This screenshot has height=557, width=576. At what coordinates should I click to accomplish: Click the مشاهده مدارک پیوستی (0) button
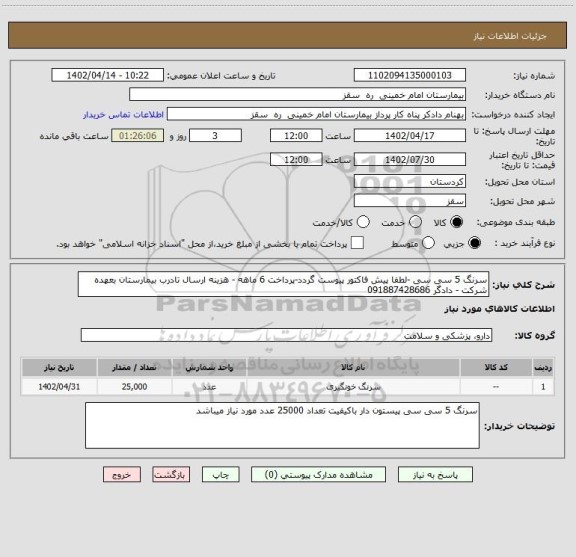click(x=318, y=475)
